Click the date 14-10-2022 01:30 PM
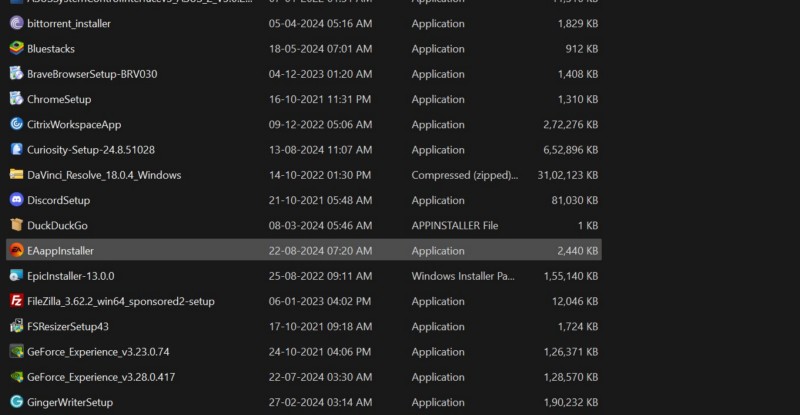Image resolution: width=800 pixels, height=415 pixels. (x=320, y=175)
